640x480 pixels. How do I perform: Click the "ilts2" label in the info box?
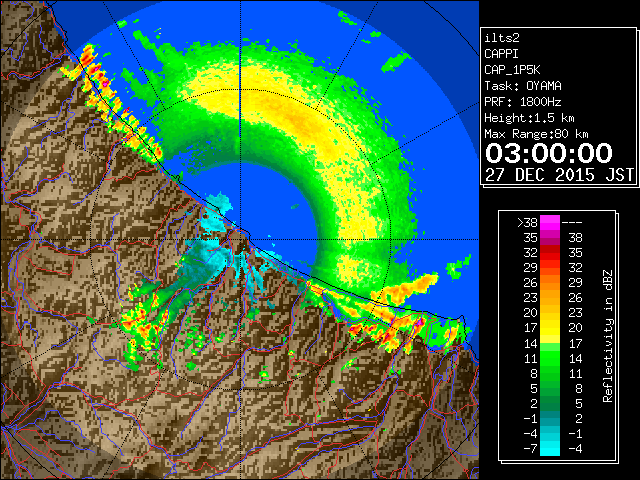pos(502,38)
